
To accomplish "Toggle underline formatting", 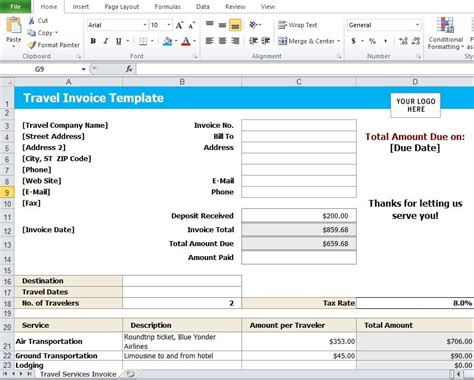I will (x=118, y=41).
